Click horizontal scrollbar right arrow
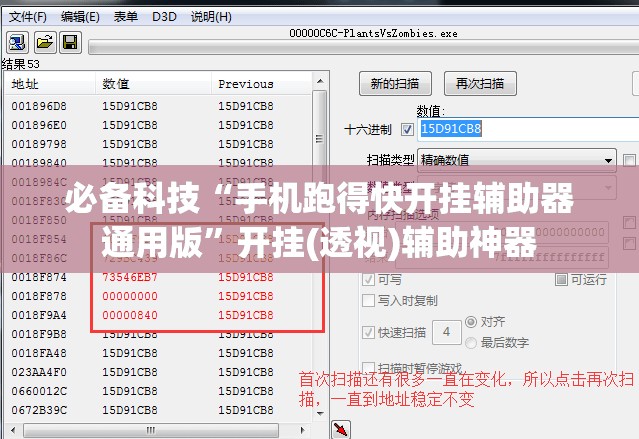This screenshot has height=439, width=639. click(302, 430)
